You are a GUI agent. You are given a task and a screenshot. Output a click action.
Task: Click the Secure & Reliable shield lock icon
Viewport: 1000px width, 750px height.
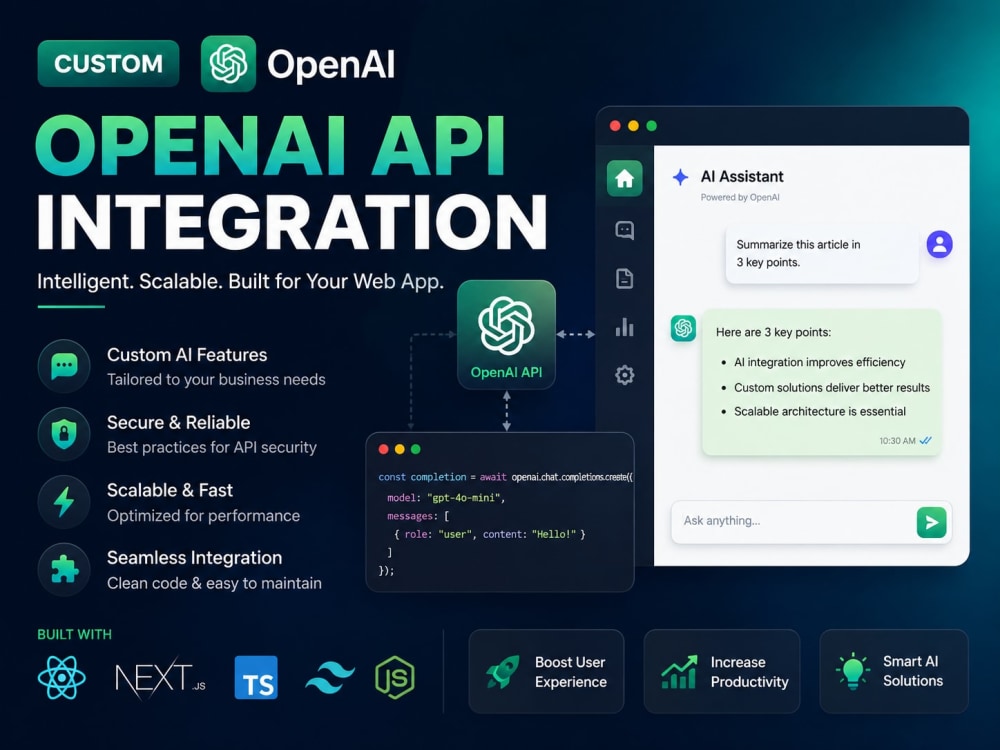64,434
